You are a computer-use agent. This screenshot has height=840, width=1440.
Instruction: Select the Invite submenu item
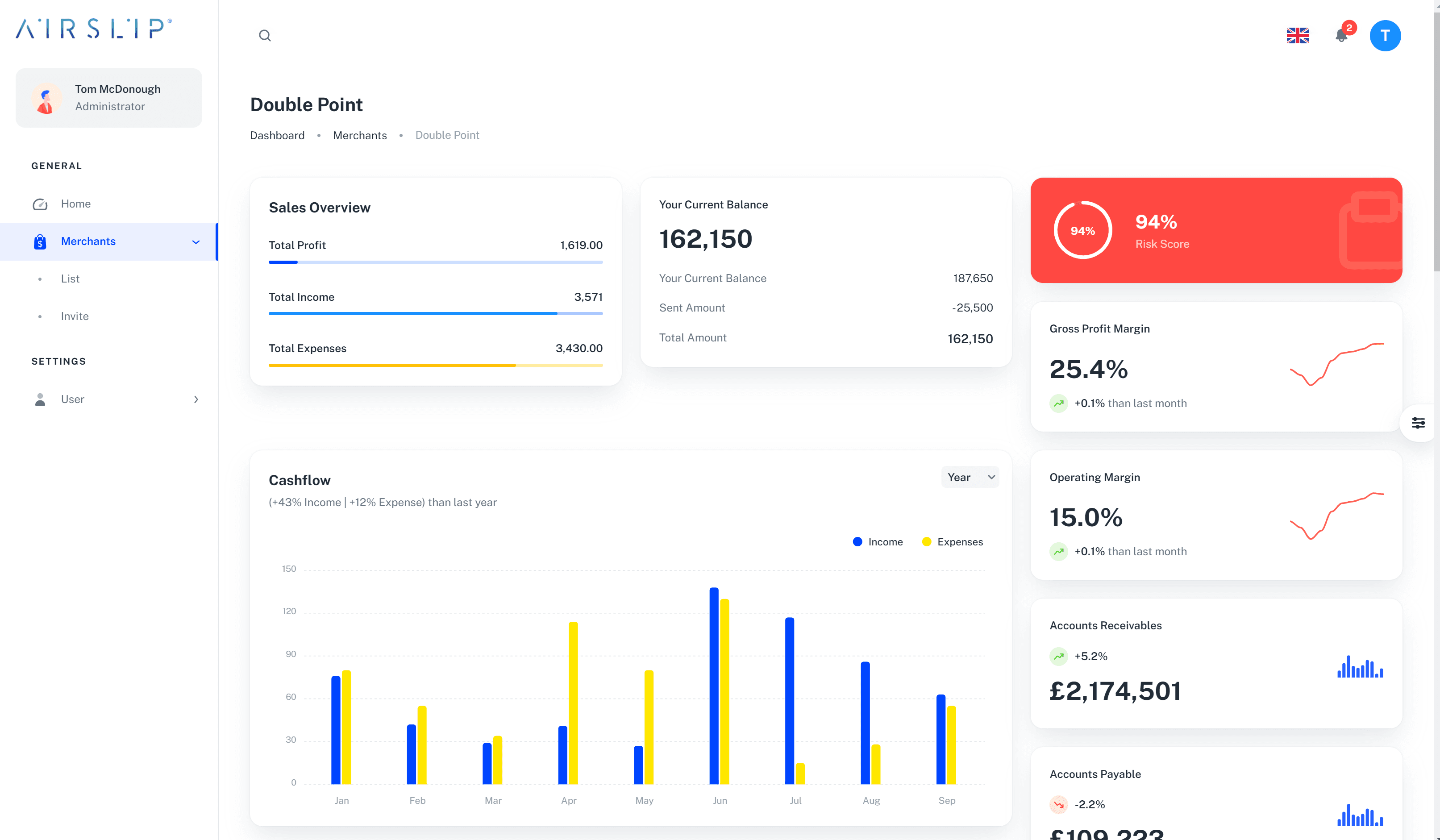pyautogui.click(x=75, y=316)
